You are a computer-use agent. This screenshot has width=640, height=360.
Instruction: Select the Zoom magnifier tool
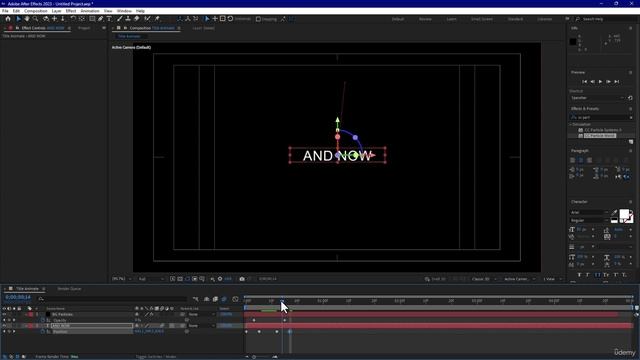(36, 19)
